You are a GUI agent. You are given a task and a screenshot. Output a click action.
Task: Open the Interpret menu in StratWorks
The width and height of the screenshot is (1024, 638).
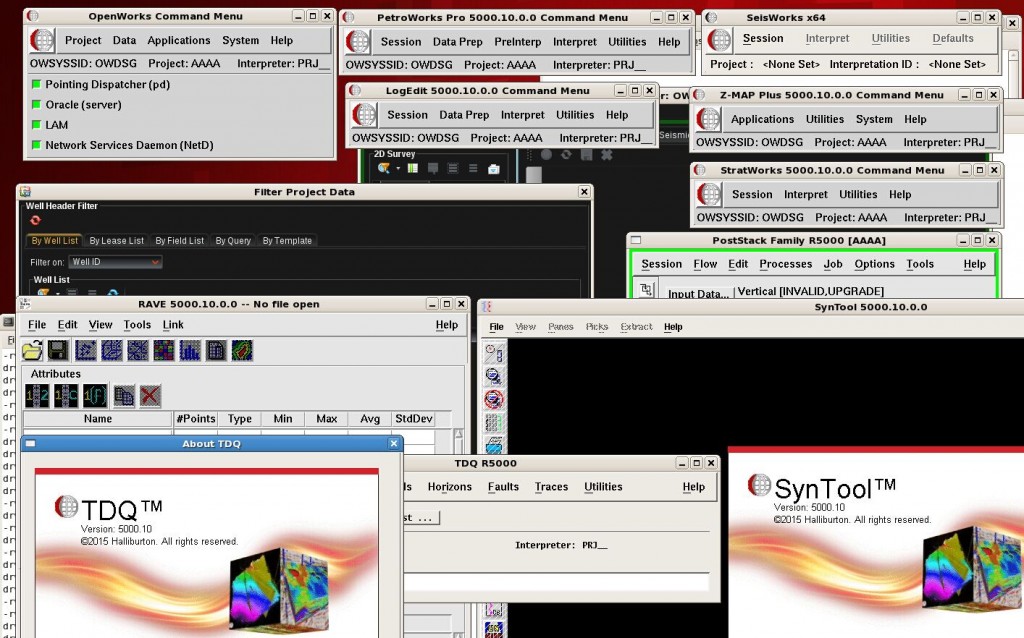coord(805,195)
